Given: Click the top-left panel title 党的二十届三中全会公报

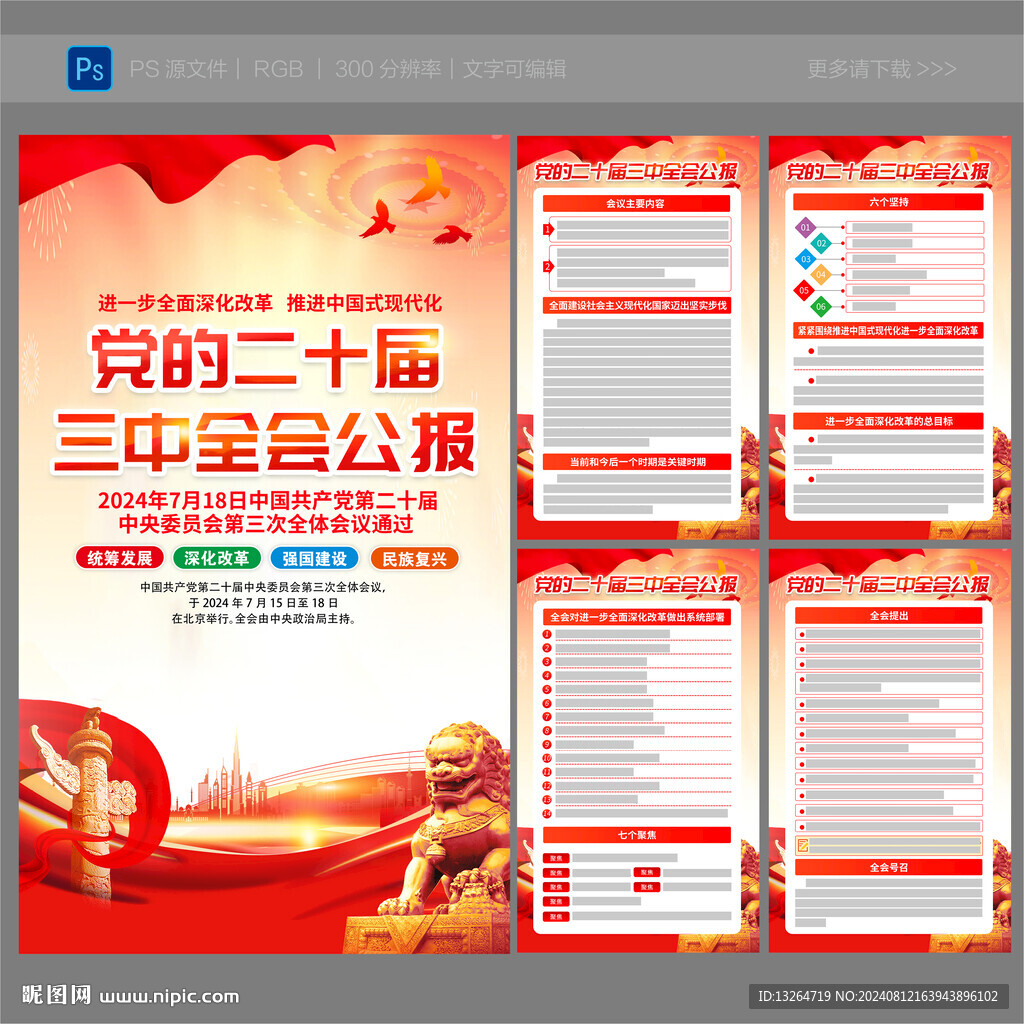Looking at the screenshot, I should click(636, 172).
